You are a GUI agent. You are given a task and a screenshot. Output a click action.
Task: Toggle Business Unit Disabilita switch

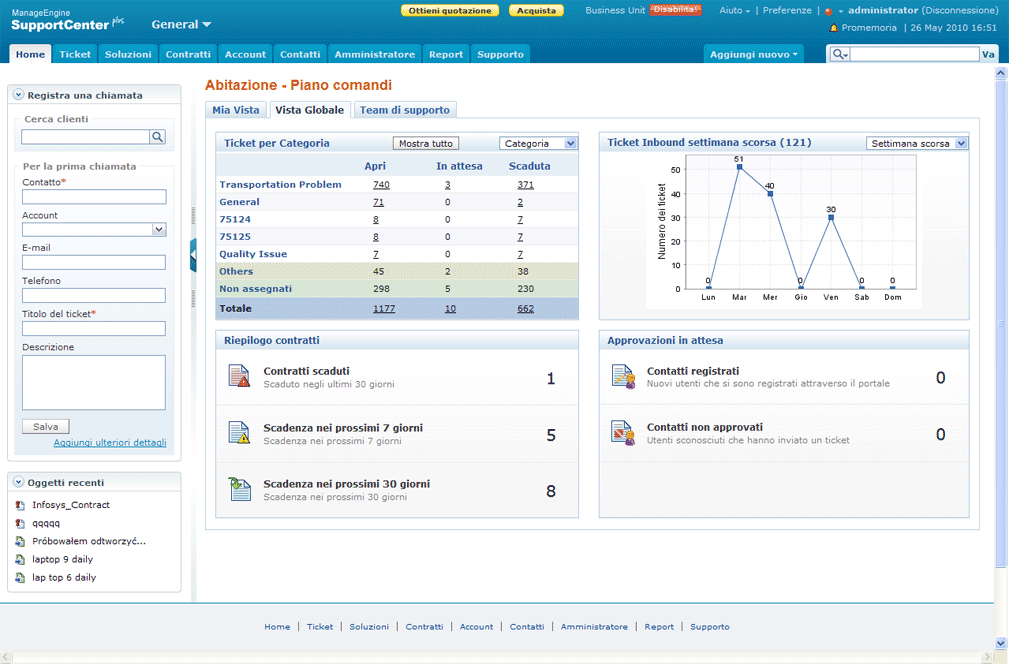point(675,10)
